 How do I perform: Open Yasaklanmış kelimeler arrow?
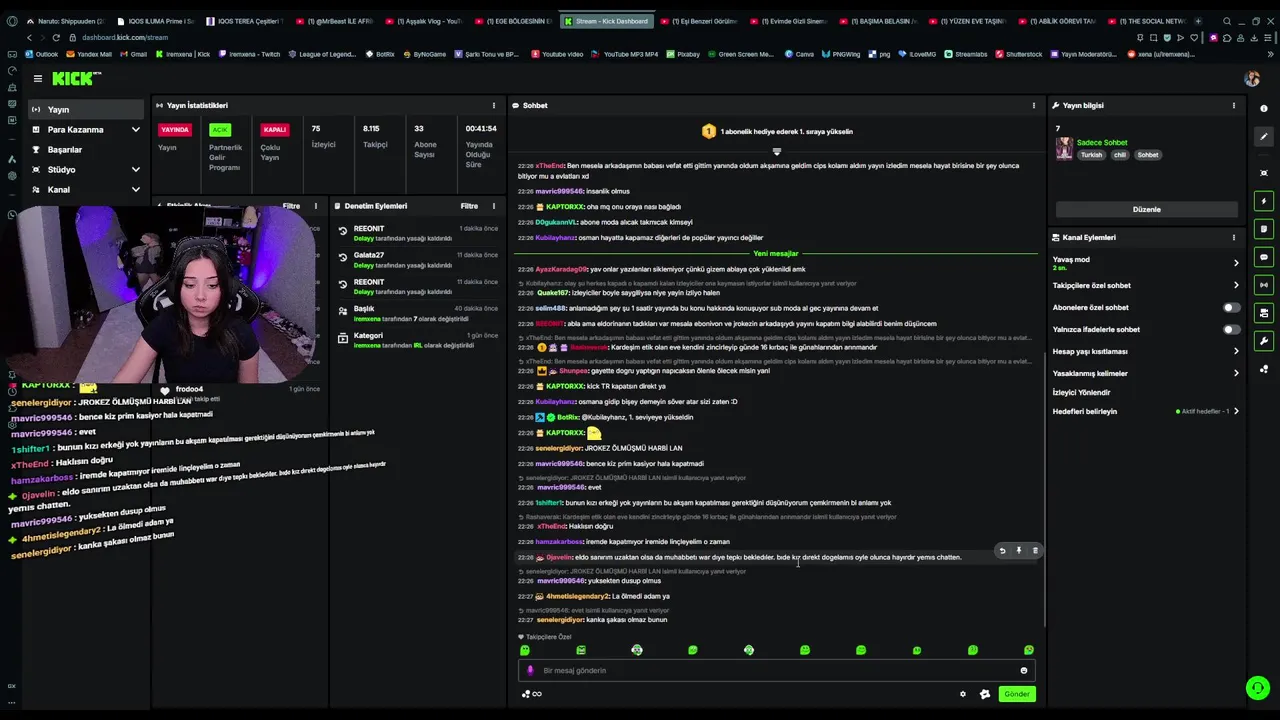coord(1236,374)
